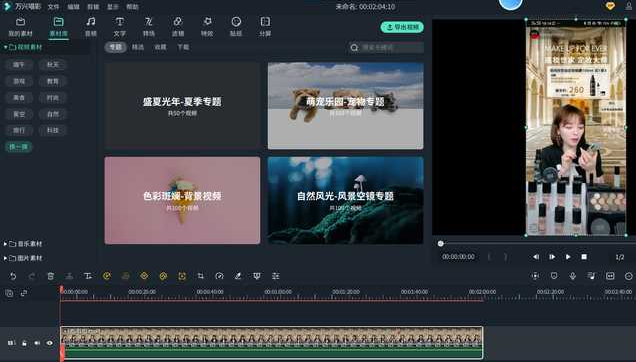Open the 帮助 menu

[x=132, y=7]
